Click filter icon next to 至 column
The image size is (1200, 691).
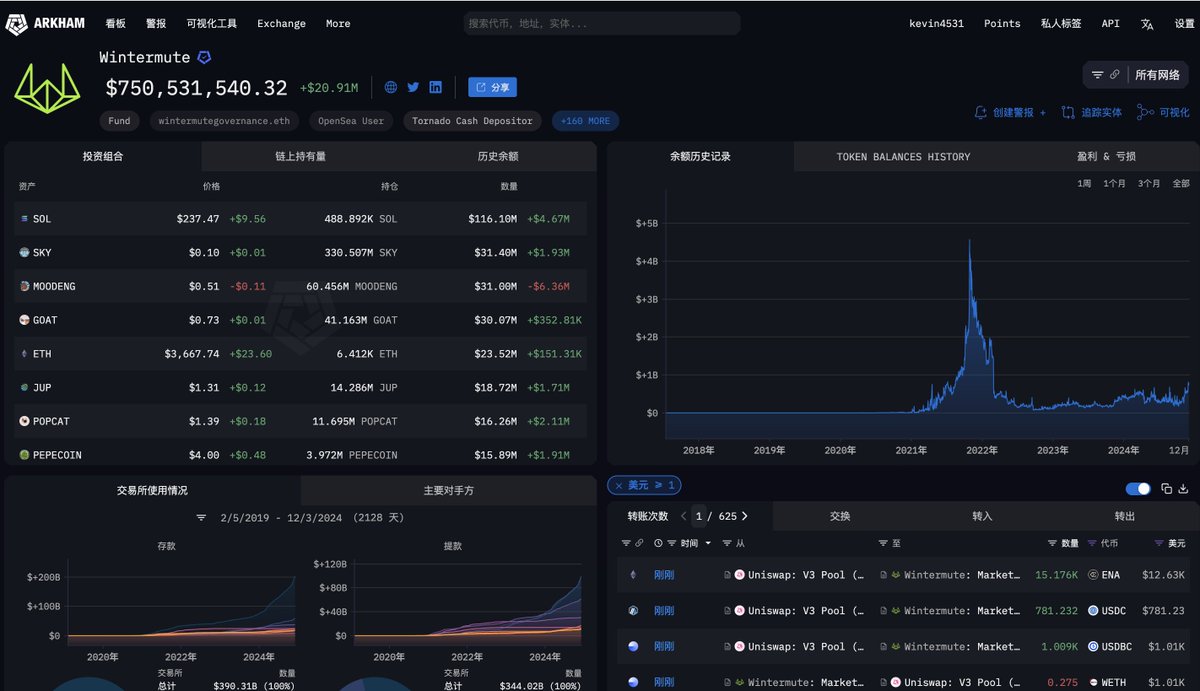click(x=883, y=543)
